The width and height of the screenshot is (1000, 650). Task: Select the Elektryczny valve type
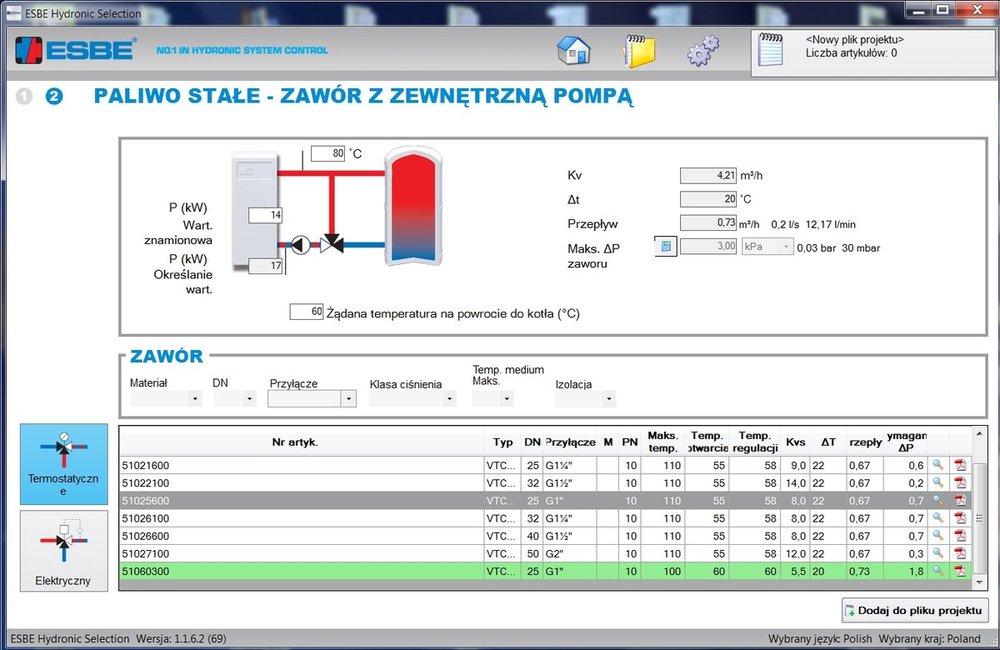tap(64, 550)
